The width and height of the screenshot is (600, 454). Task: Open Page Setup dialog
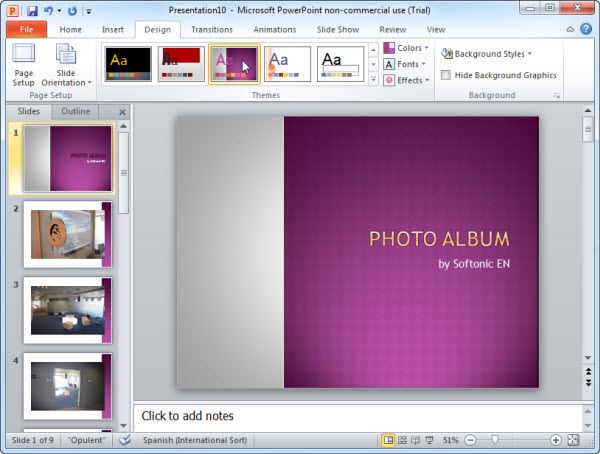(23, 65)
